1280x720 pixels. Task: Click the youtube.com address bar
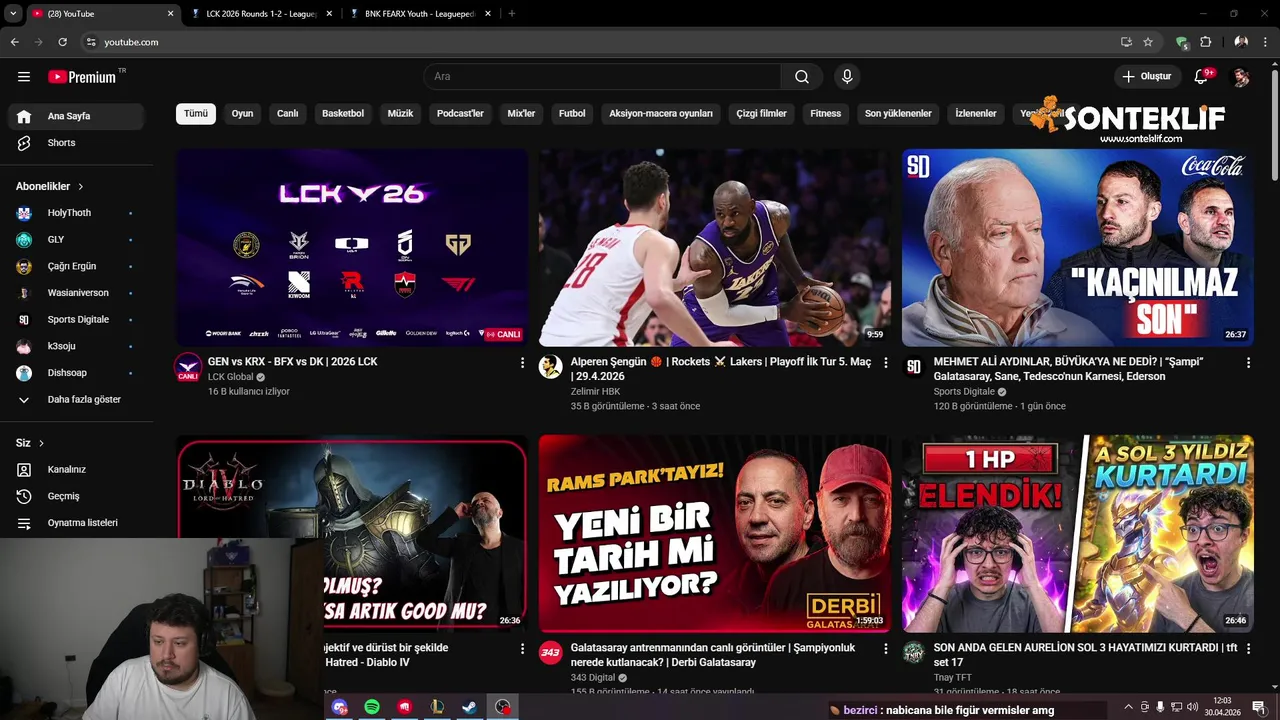tap(600, 42)
